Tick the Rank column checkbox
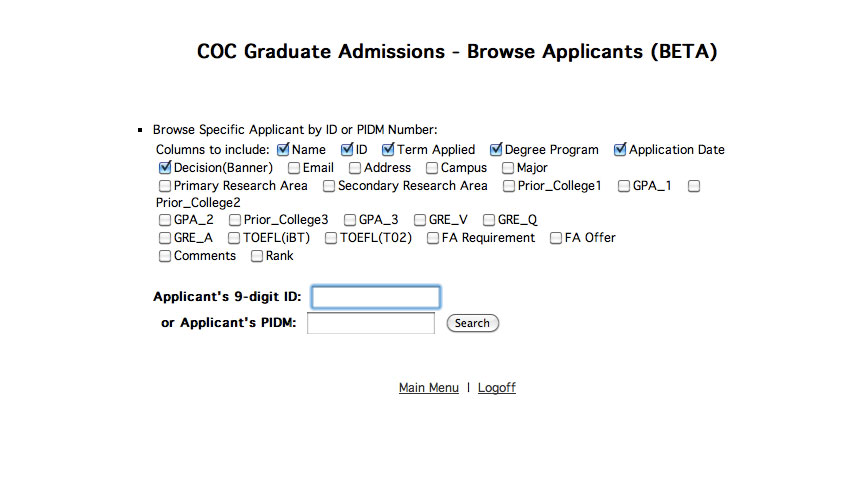Viewport: 848px width, 477px height. (257, 256)
